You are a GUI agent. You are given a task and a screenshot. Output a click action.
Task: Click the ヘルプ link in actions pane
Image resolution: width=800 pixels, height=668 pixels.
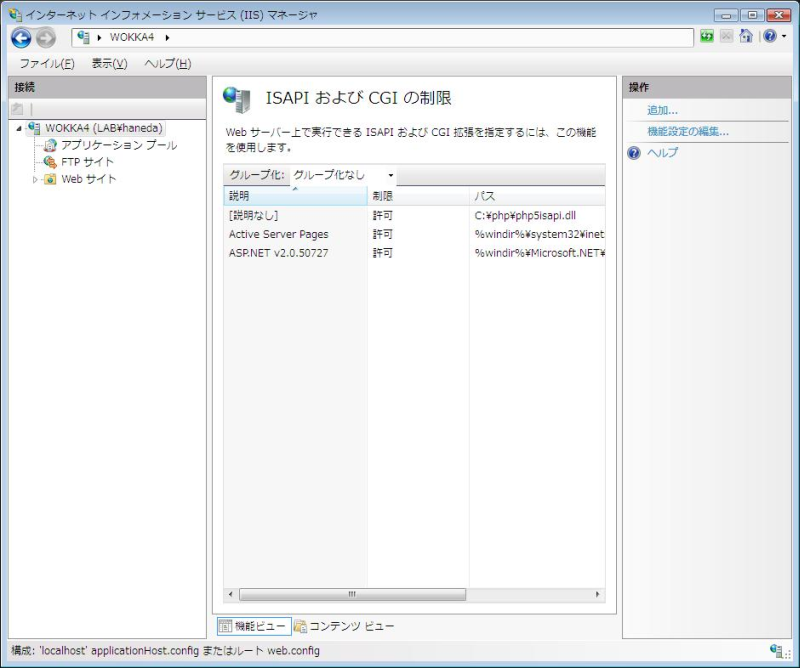click(x=662, y=153)
